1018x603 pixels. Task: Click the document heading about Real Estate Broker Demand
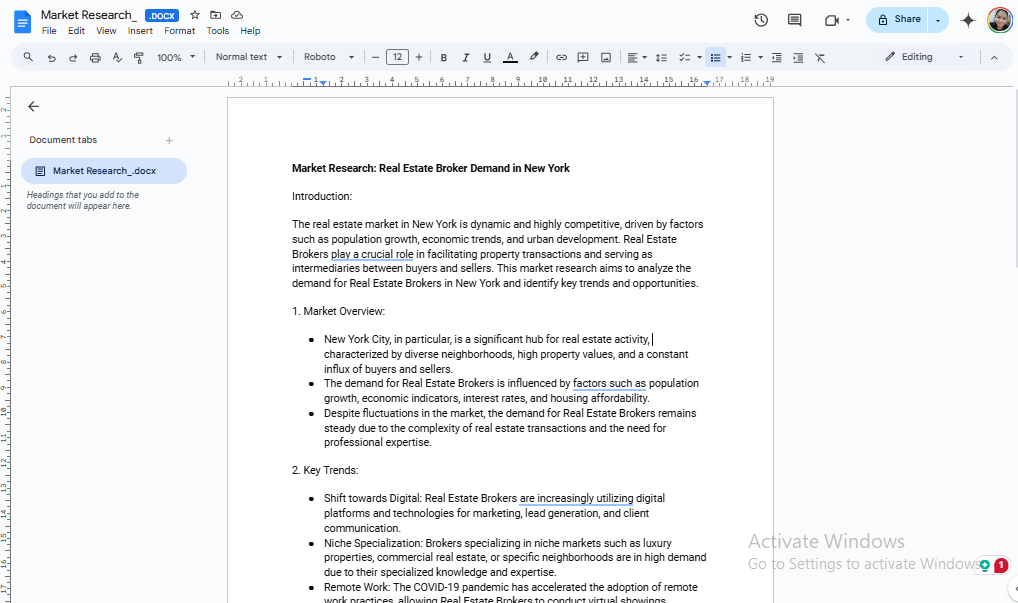pyautogui.click(x=430, y=168)
